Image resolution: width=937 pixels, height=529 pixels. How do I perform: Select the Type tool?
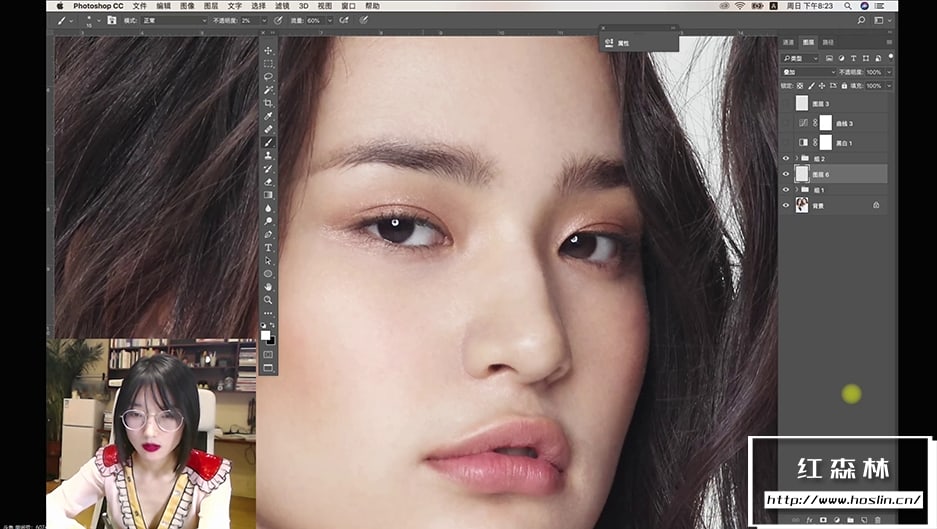[x=268, y=247]
